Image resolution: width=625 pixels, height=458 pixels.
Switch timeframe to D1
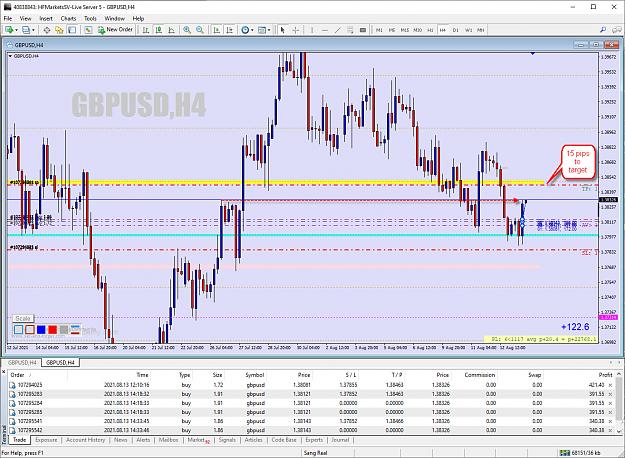tap(456, 30)
